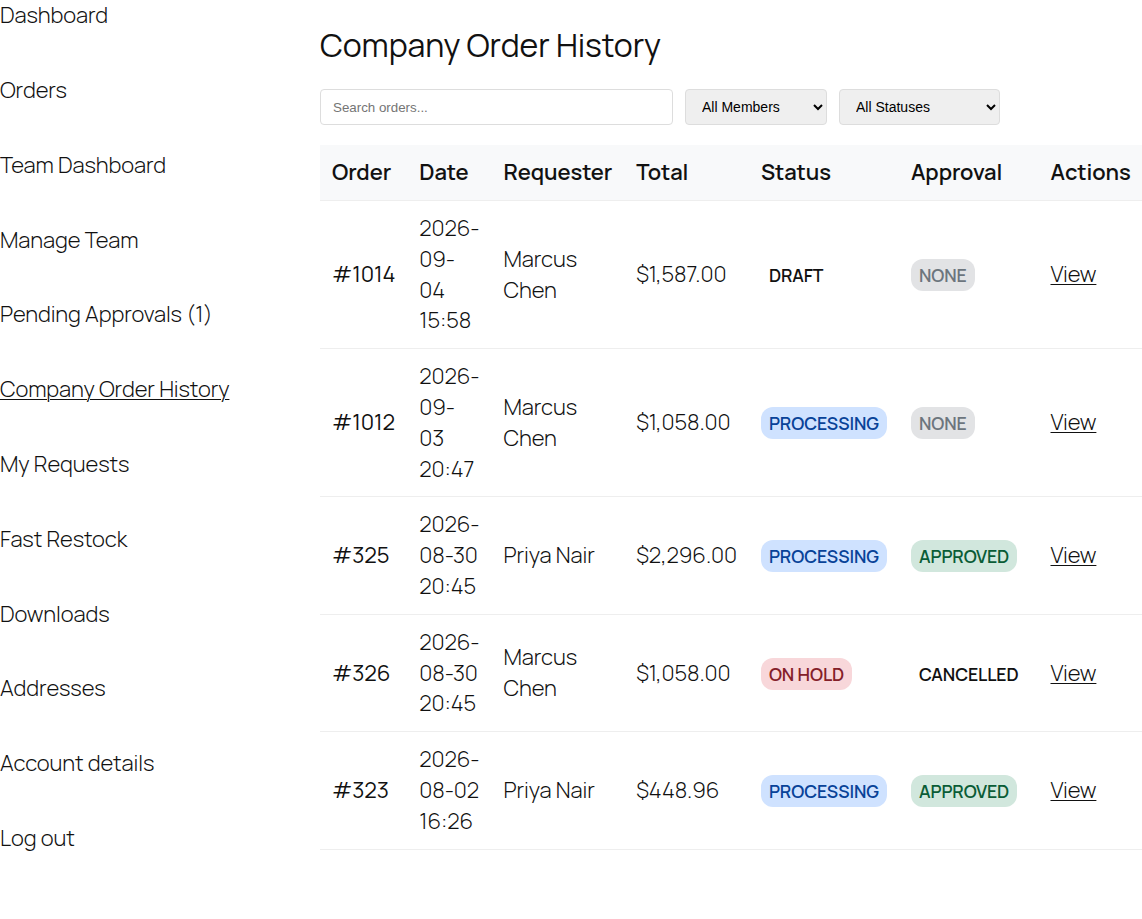Open the Dashboard sidebar link
Image resolution: width=1142 pixels, height=919 pixels.
pyautogui.click(x=54, y=15)
